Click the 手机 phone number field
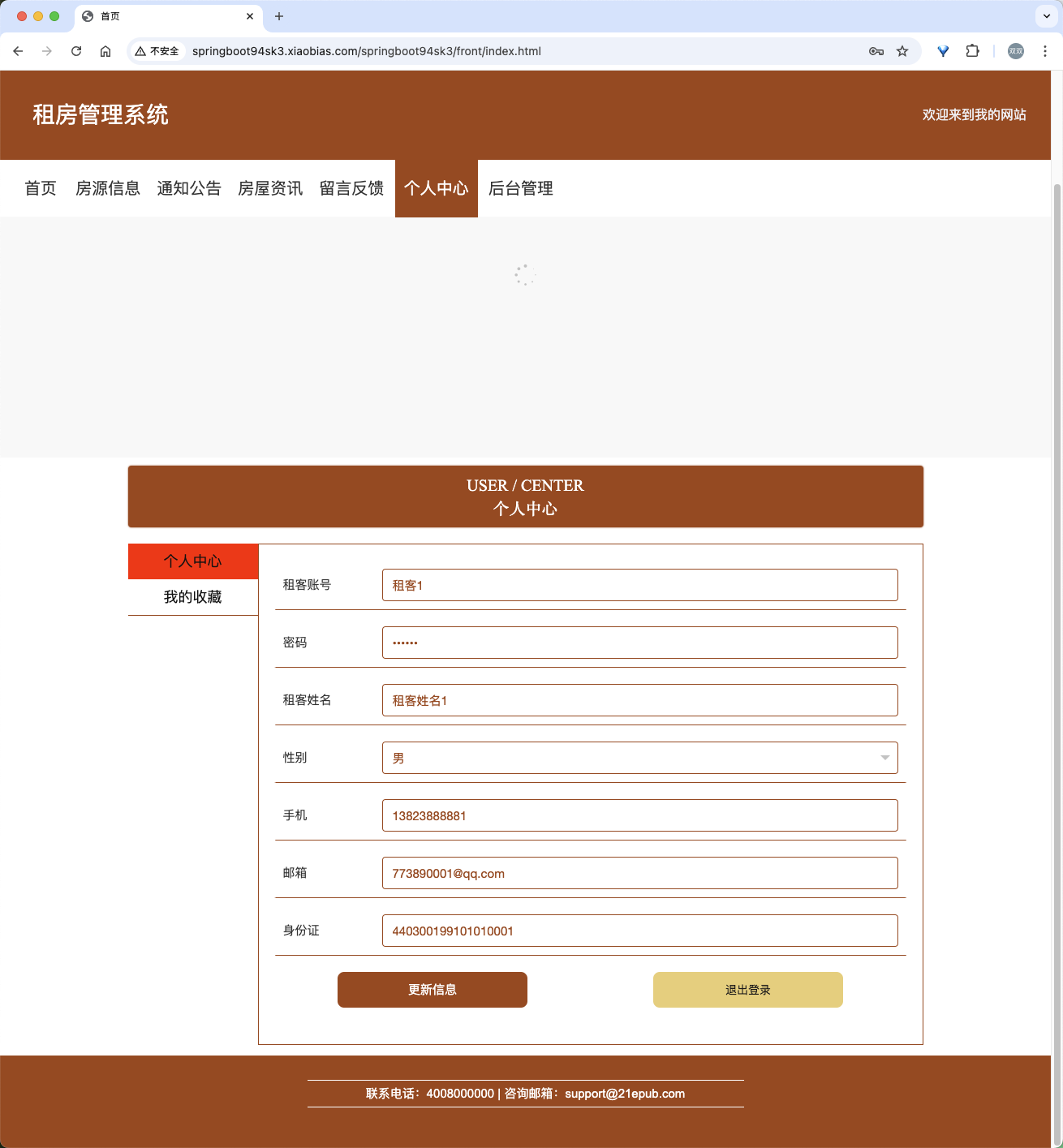 (640, 815)
